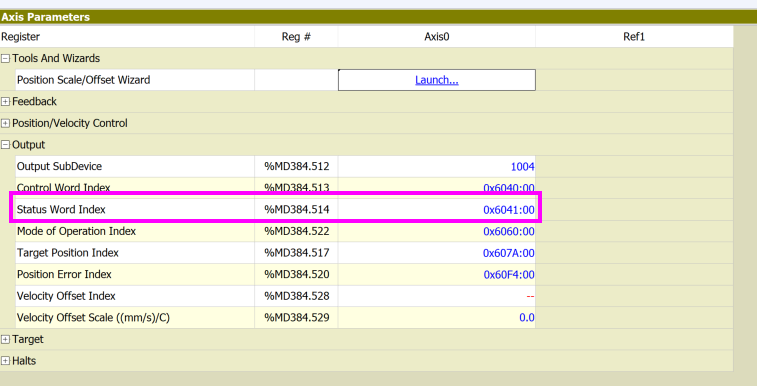Screen dimensions: 757x386
Task: Select the Reg # column header
Action: coord(296,37)
